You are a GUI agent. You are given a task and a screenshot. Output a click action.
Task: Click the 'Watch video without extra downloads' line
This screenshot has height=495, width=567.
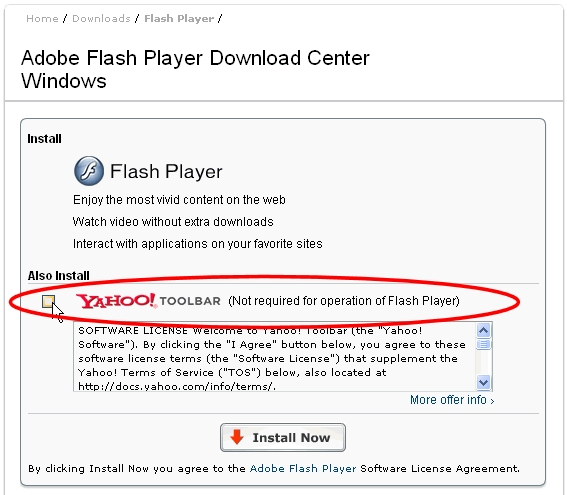tap(173, 222)
